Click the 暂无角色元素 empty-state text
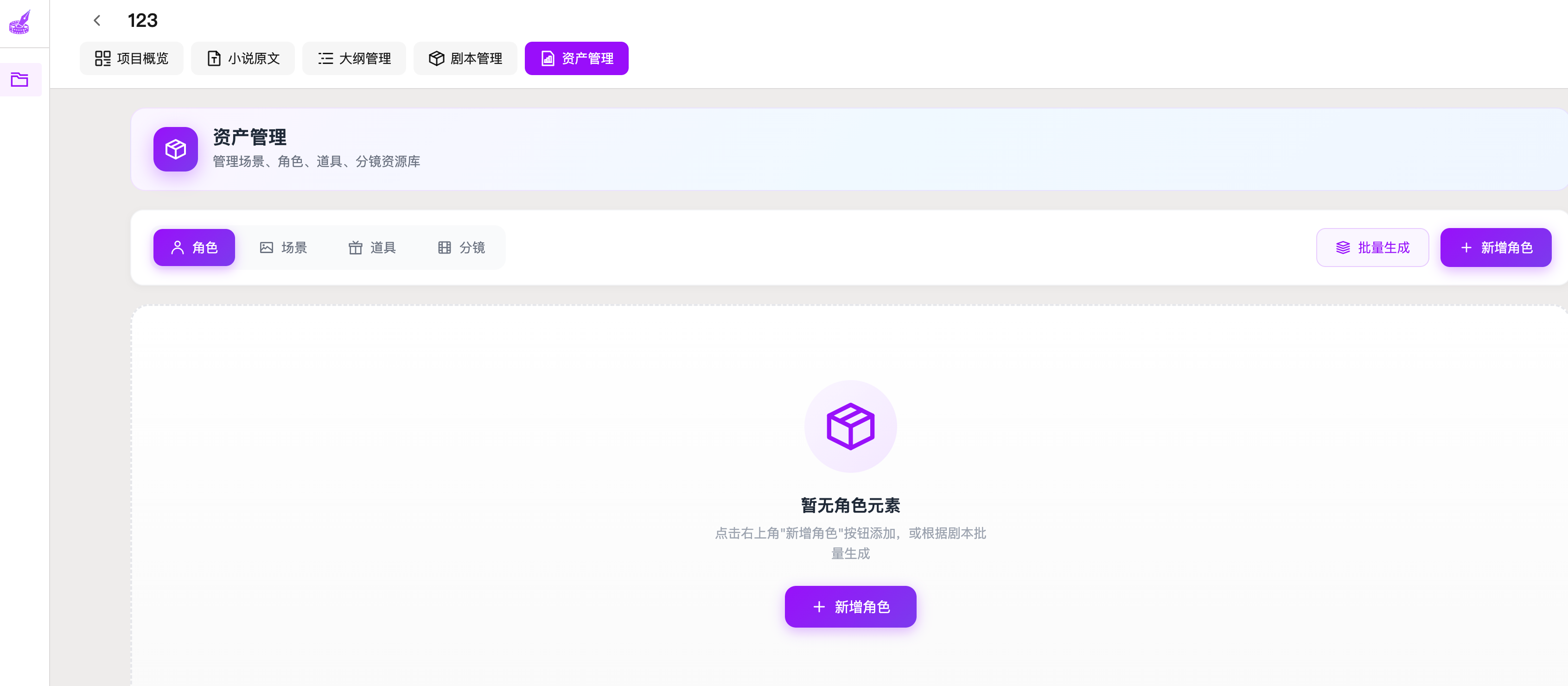The width and height of the screenshot is (1568, 686). [x=850, y=505]
